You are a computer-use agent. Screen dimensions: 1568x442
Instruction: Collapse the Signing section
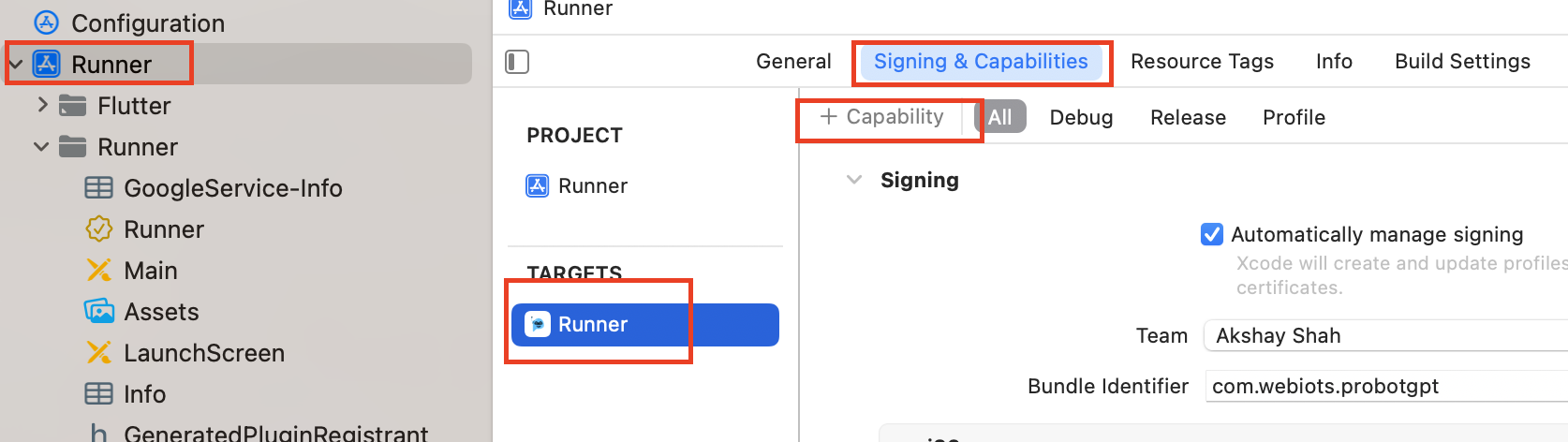click(853, 180)
